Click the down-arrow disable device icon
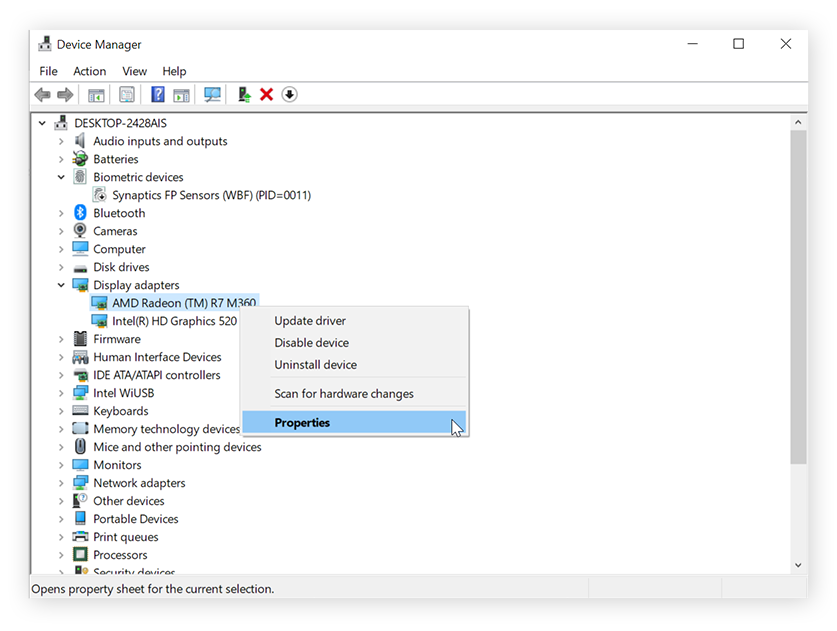Viewport: 837px width, 631px height. tap(289, 94)
